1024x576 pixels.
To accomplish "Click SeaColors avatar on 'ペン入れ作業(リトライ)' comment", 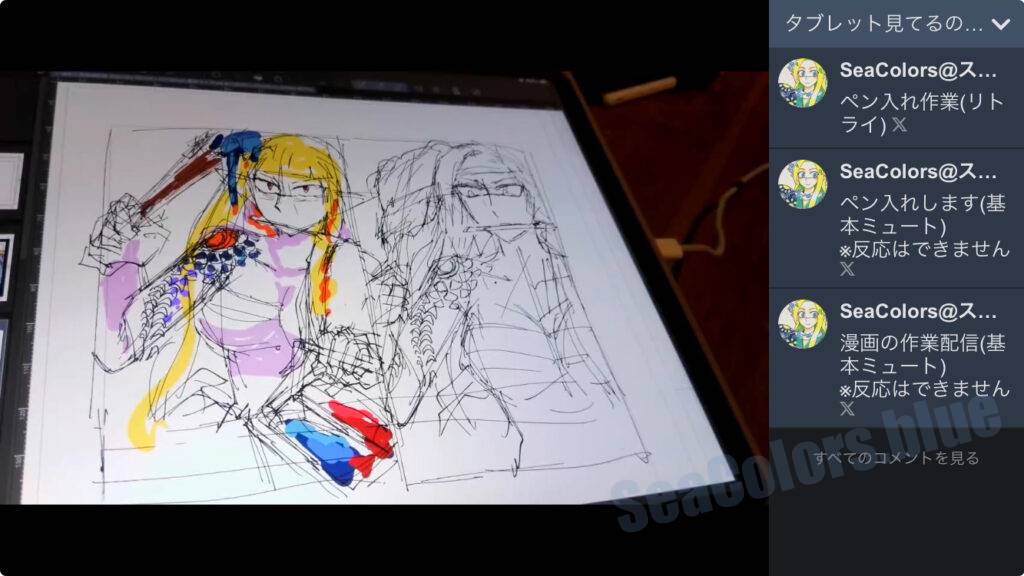I will pyautogui.click(x=802, y=83).
